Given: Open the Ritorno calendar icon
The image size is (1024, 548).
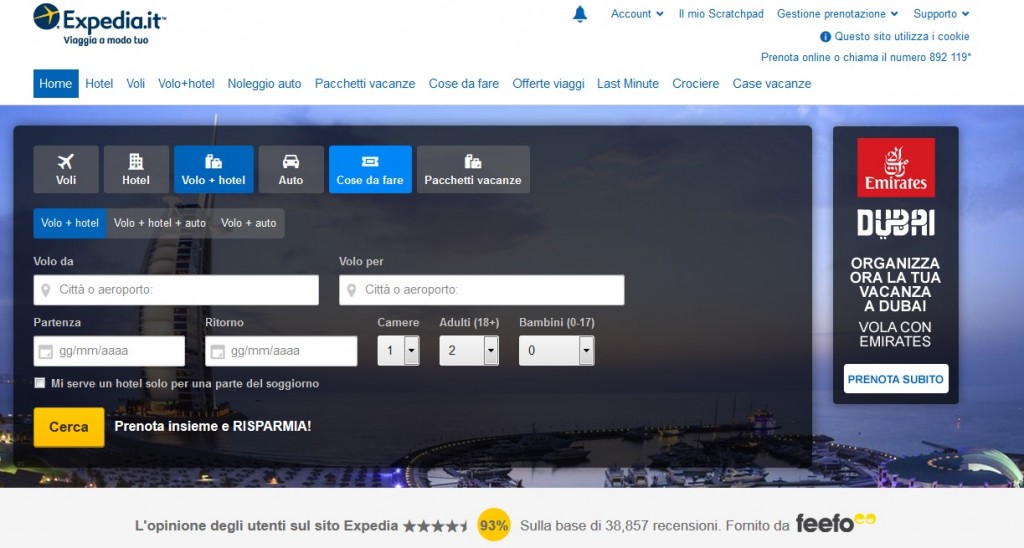Looking at the screenshot, I should coord(217,352).
